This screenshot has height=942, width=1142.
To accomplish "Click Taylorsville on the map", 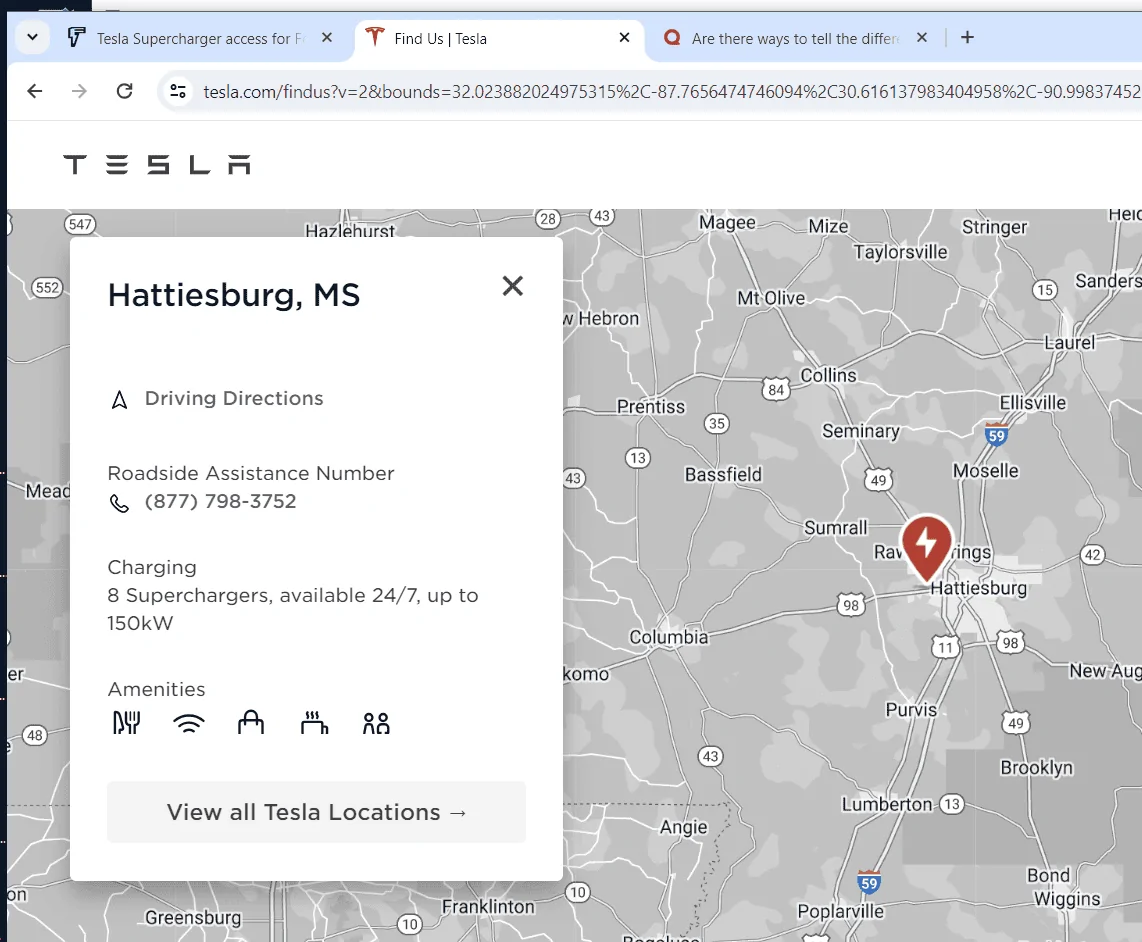I will pos(900,252).
